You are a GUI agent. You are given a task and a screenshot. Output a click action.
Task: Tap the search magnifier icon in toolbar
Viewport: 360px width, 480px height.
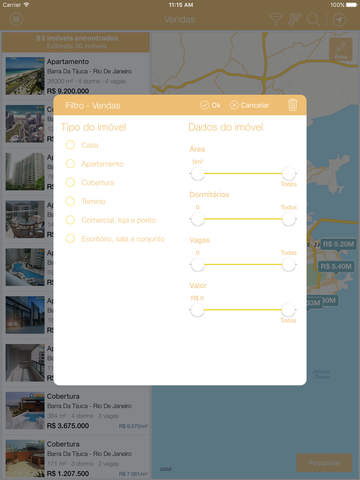point(313,19)
